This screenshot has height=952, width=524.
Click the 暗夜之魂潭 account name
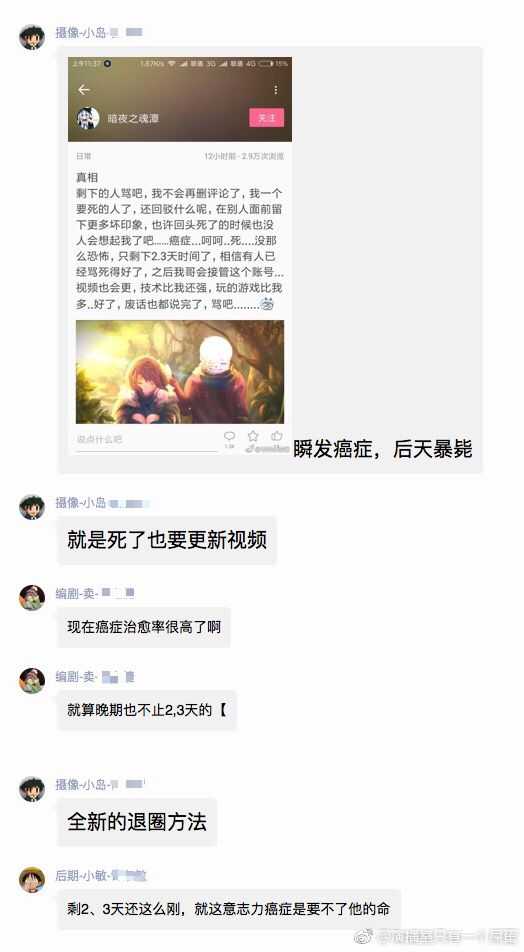click(134, 118)
